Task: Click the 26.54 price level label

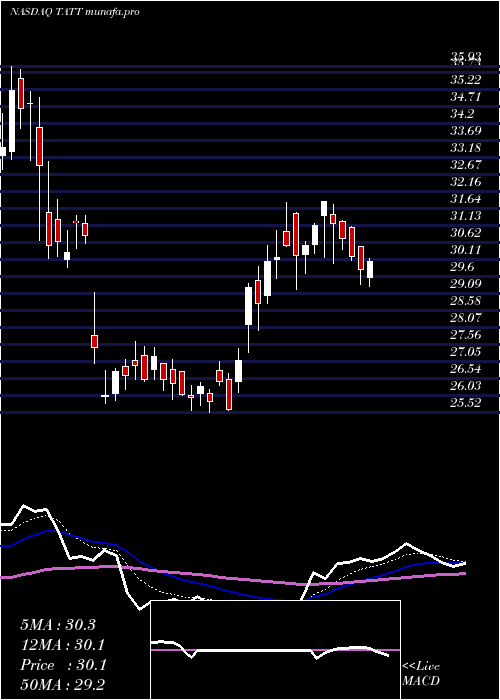Action: [x=466, y=368]
